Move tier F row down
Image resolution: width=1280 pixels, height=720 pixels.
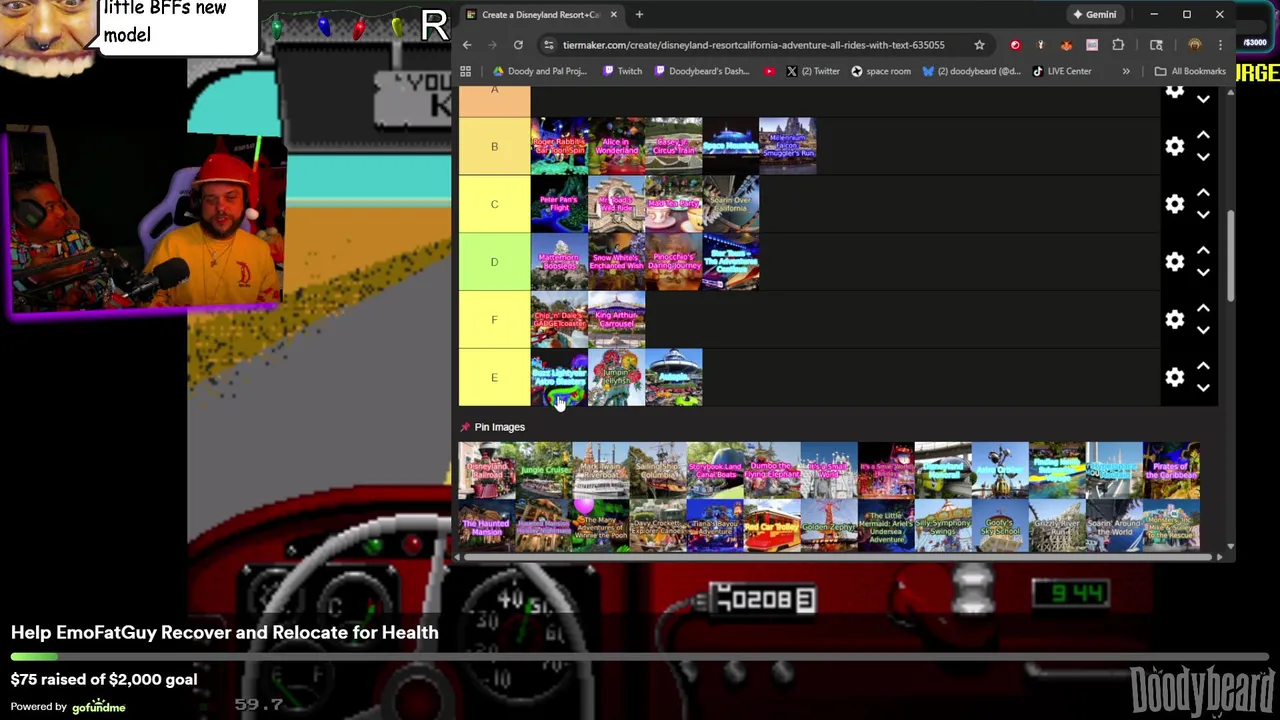click(1203, 330)
